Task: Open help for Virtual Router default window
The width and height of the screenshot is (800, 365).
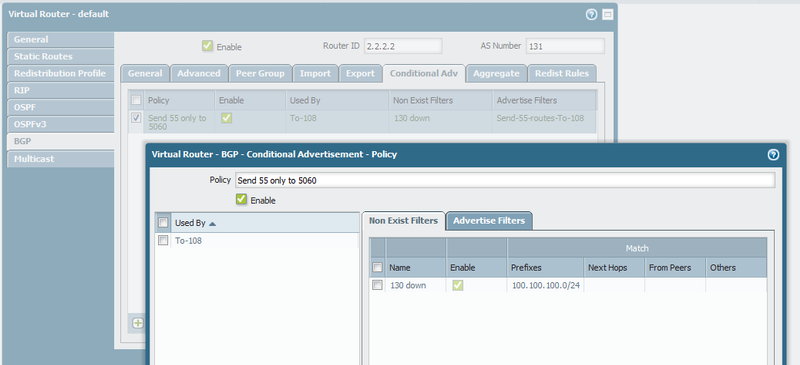Action: [591, 14]
